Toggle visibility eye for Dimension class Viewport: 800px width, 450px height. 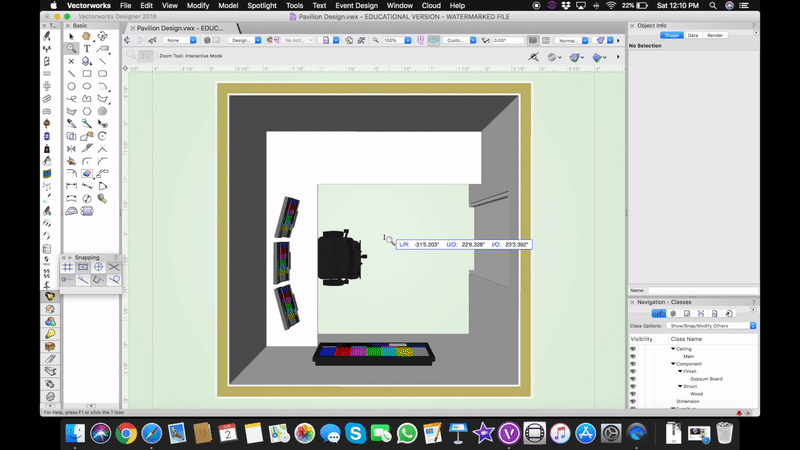coord(633,402)
